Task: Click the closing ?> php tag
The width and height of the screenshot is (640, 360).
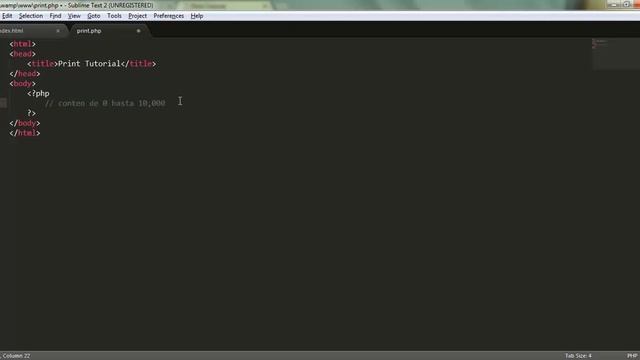Action: (31, 113)
